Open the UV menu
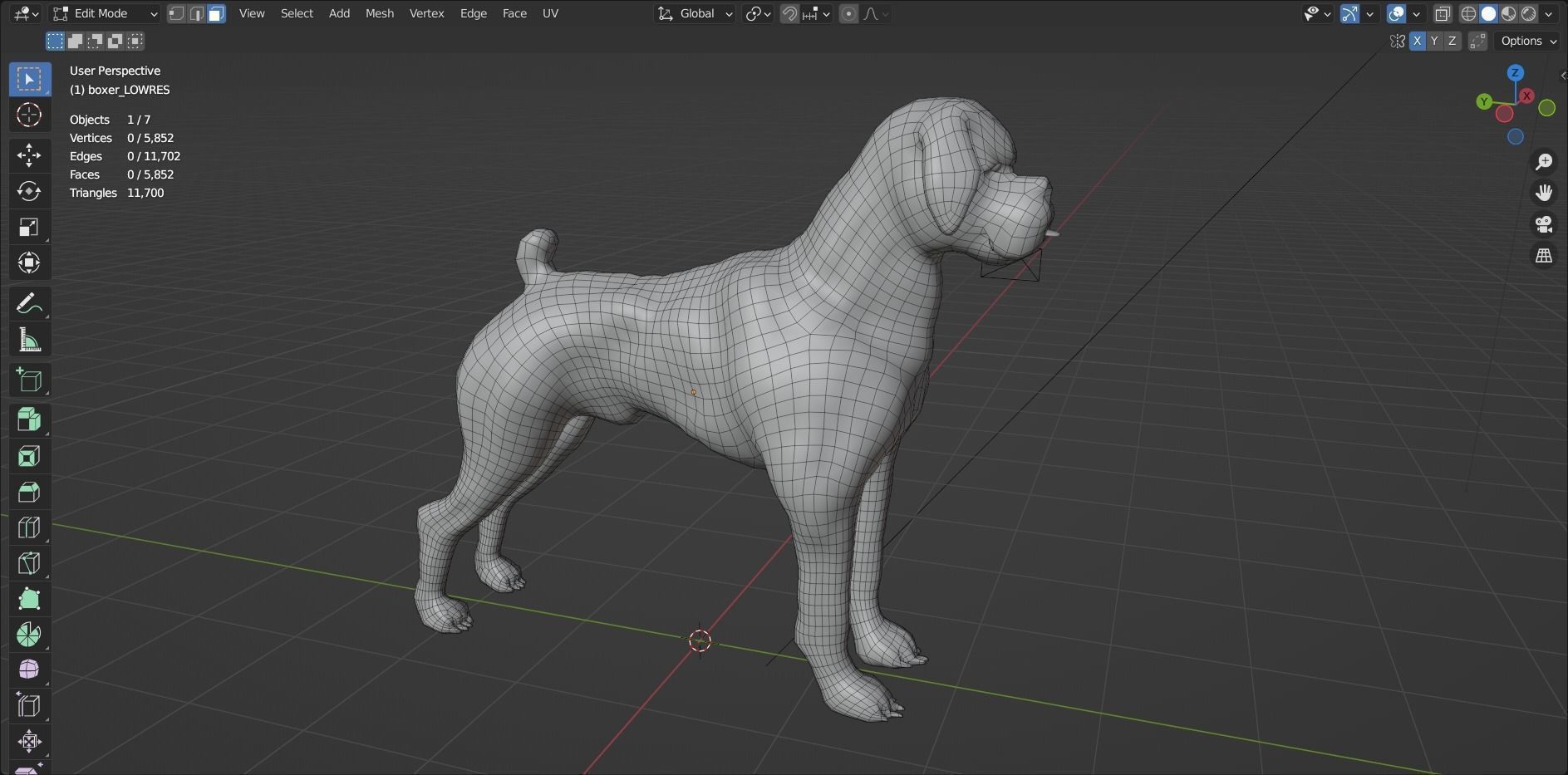The height and width of the screenshot is (775, 1568). pyautogui.click(x=550, y=13)
